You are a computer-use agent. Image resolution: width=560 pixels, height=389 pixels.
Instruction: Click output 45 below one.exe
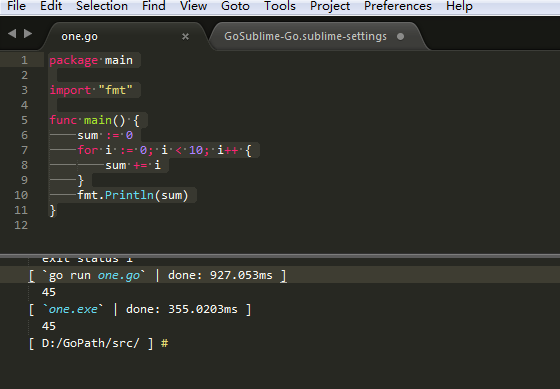(x=49, y=326)
